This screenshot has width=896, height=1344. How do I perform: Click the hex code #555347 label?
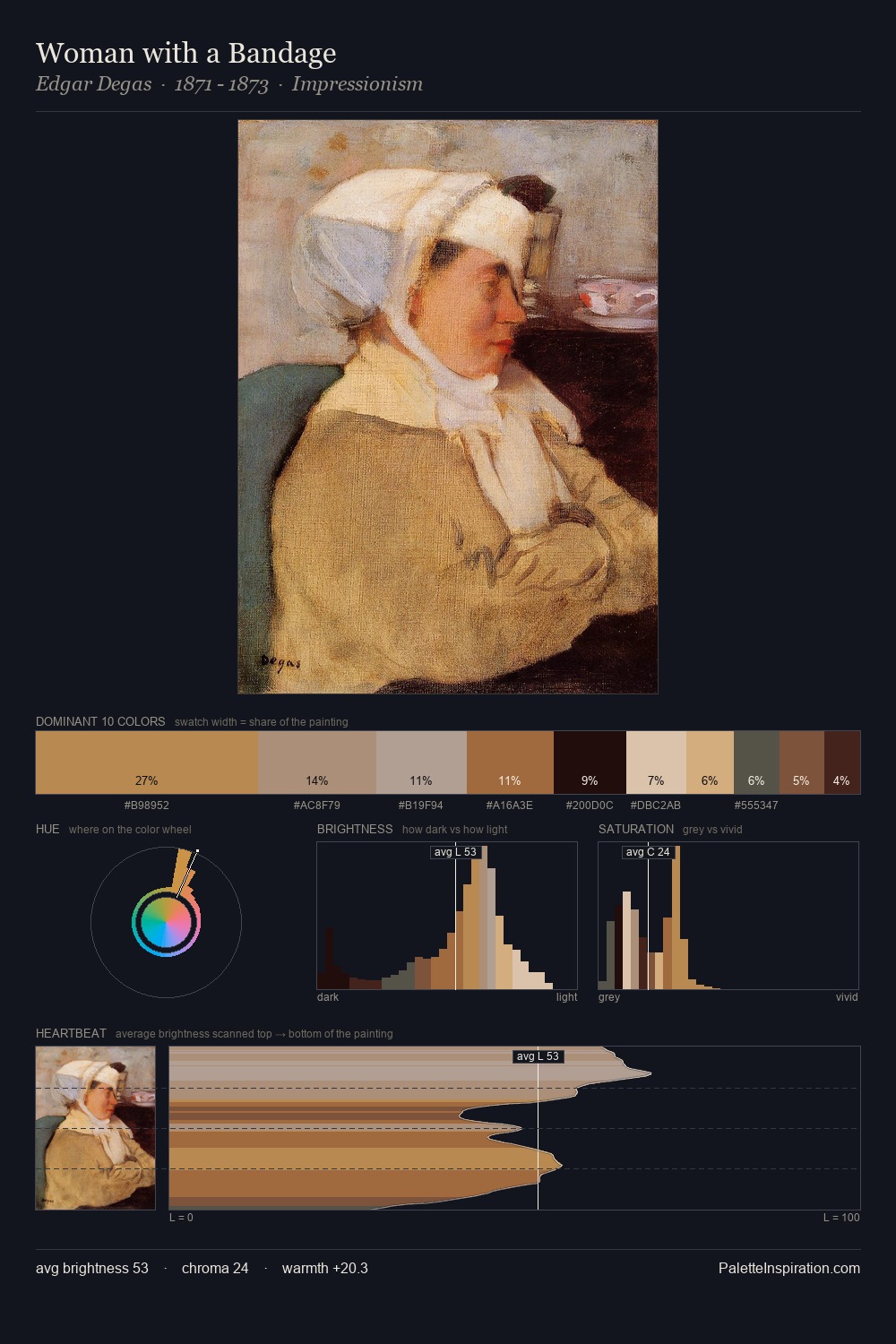(756, 806)
